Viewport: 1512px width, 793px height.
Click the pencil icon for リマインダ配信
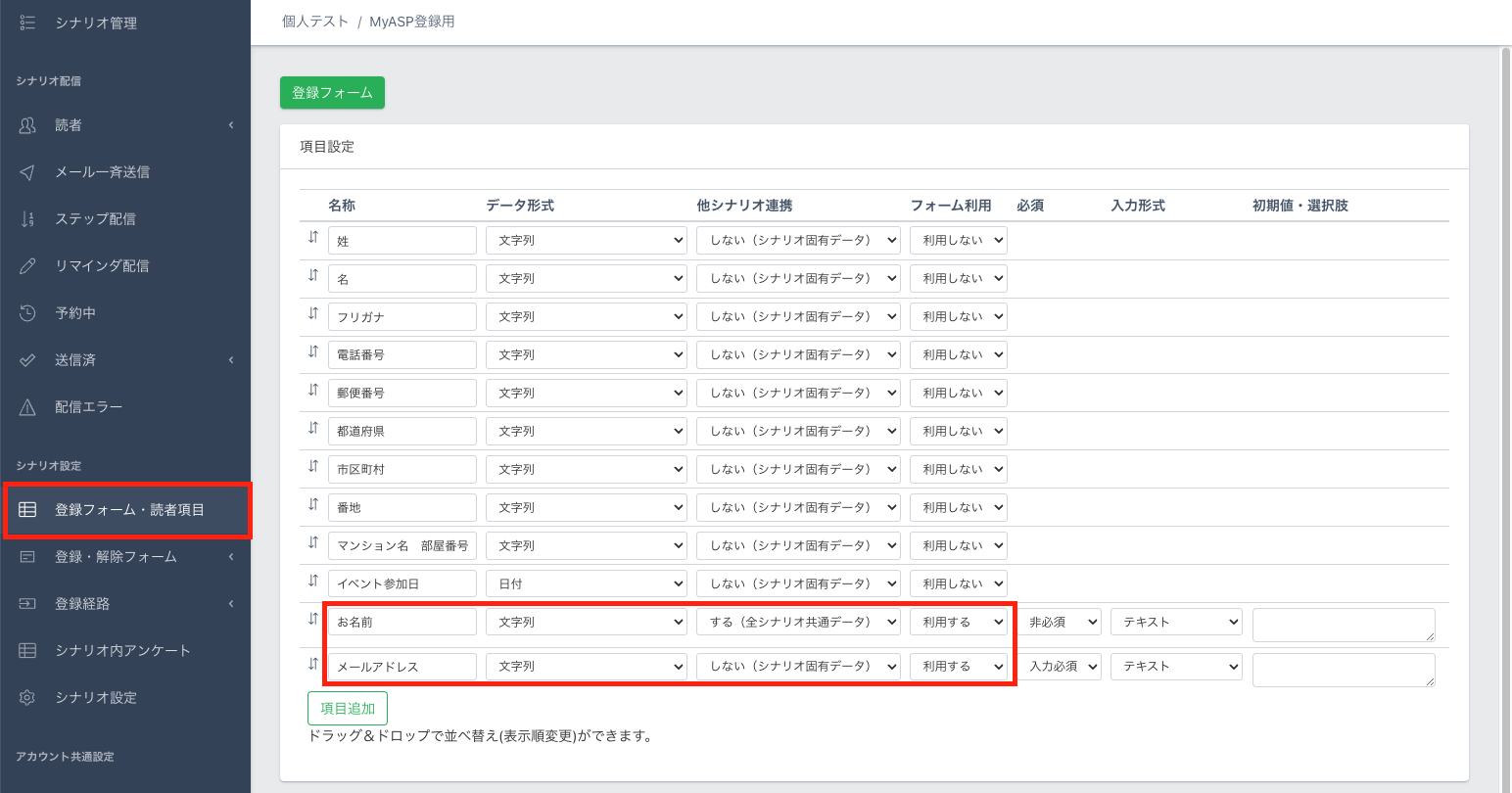coord(27,266)
